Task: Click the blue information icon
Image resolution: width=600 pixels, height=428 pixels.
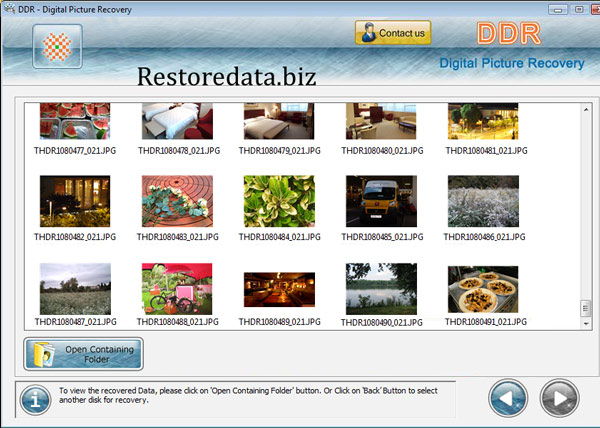Action: [x=35, y=400]
